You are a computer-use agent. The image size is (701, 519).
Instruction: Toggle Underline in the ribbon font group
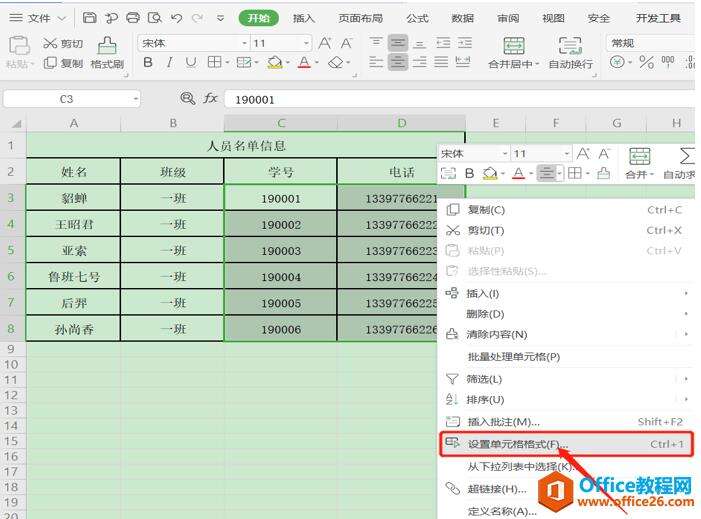coord(190,63)
